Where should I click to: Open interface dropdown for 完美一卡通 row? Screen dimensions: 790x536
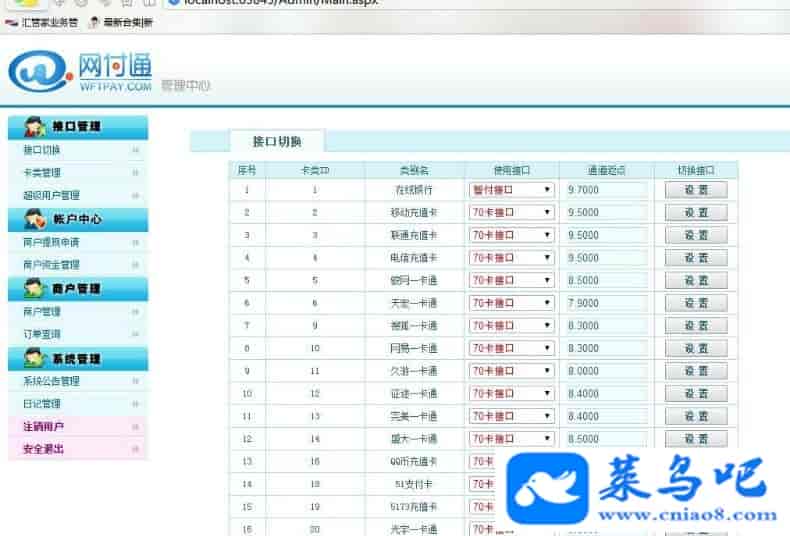click(511, 417)
